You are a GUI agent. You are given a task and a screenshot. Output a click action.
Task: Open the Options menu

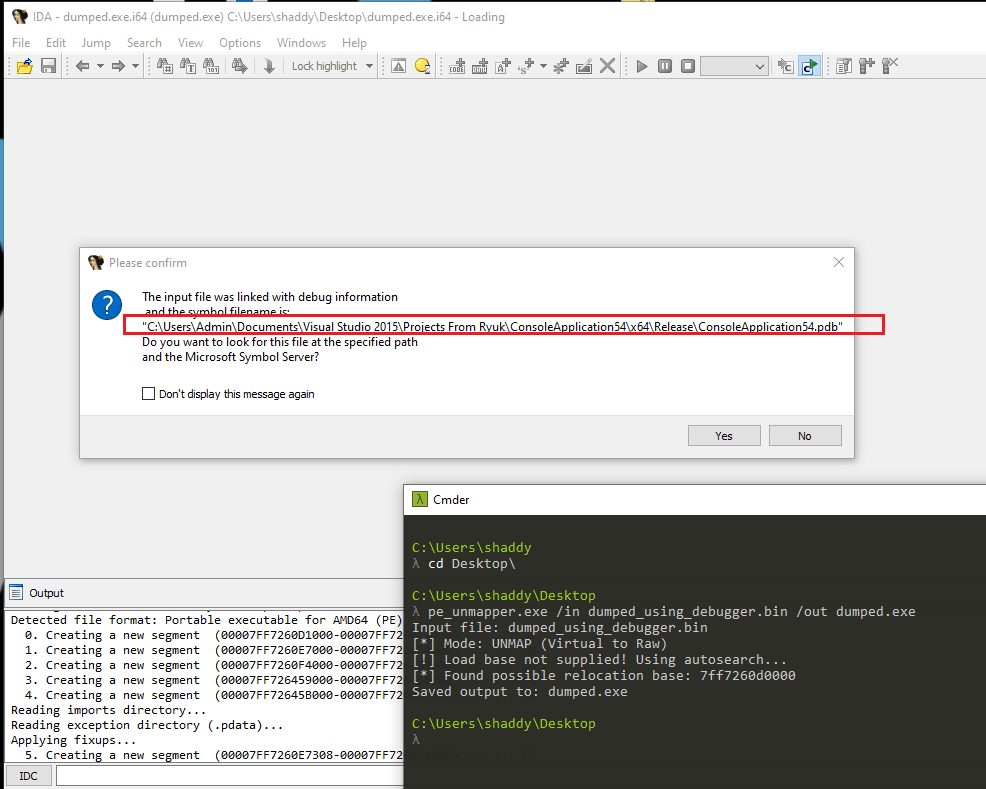[x=240, y=43]
